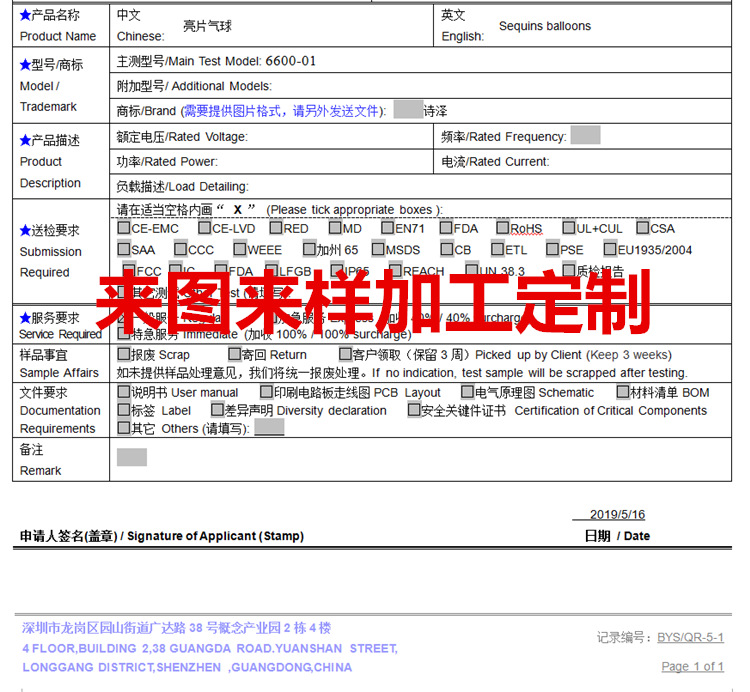
Task: Click the model number '6600-01'
Action: pyautogui.click(x=290, y=61)
